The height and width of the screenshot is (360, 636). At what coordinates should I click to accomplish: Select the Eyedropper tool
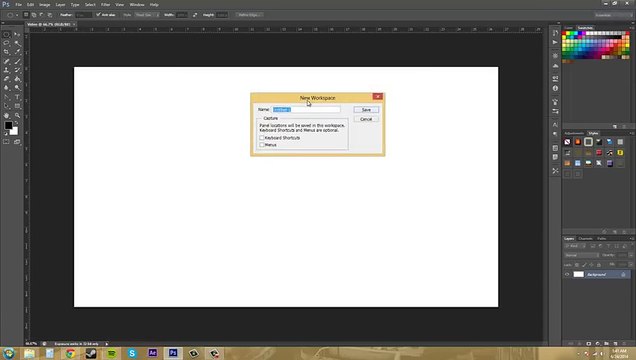tap(17, 52)
